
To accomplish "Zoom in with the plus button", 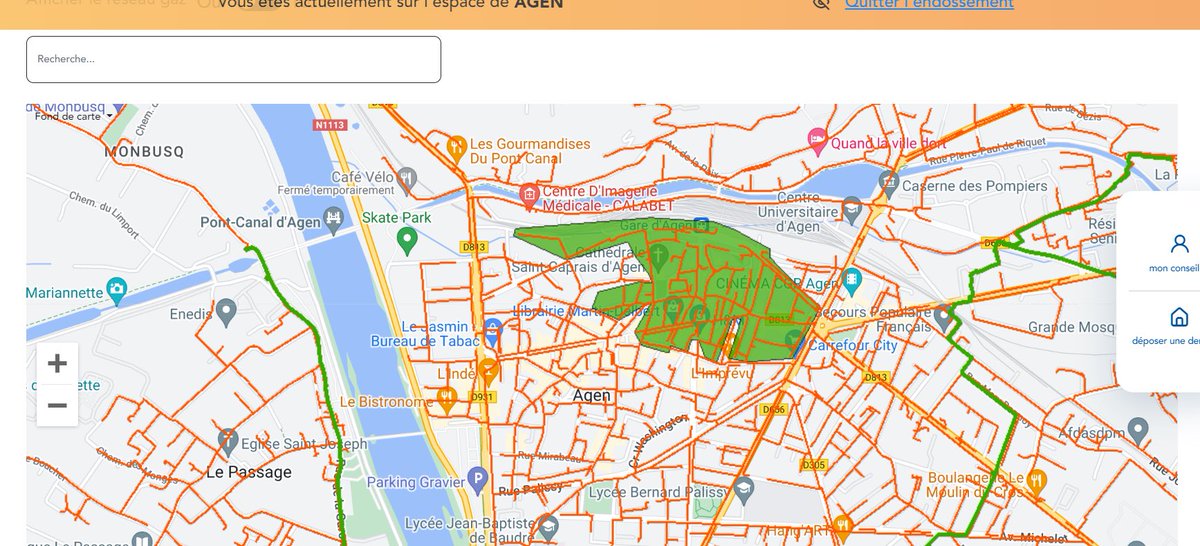I will [57, 362].
